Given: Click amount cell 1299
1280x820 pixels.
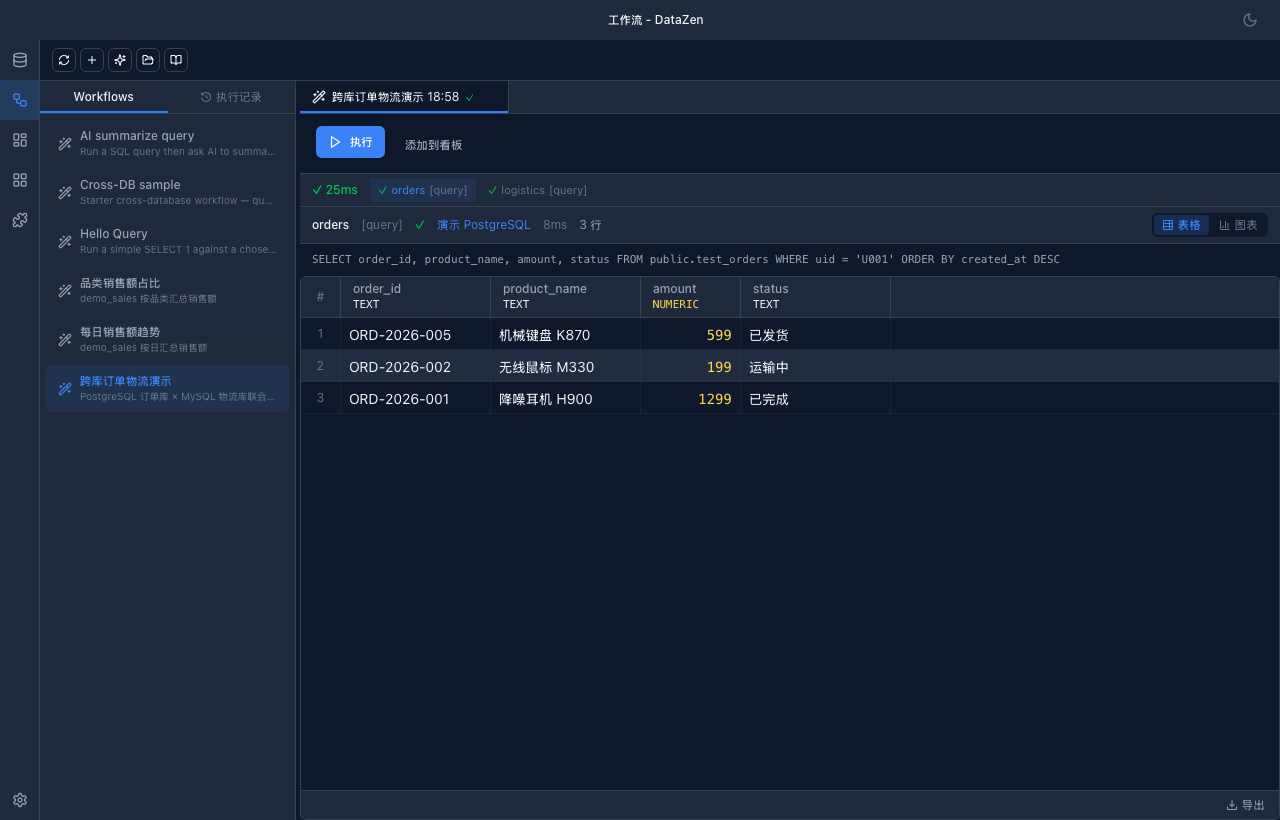Looking at the screenshot, I should [690, 399].
